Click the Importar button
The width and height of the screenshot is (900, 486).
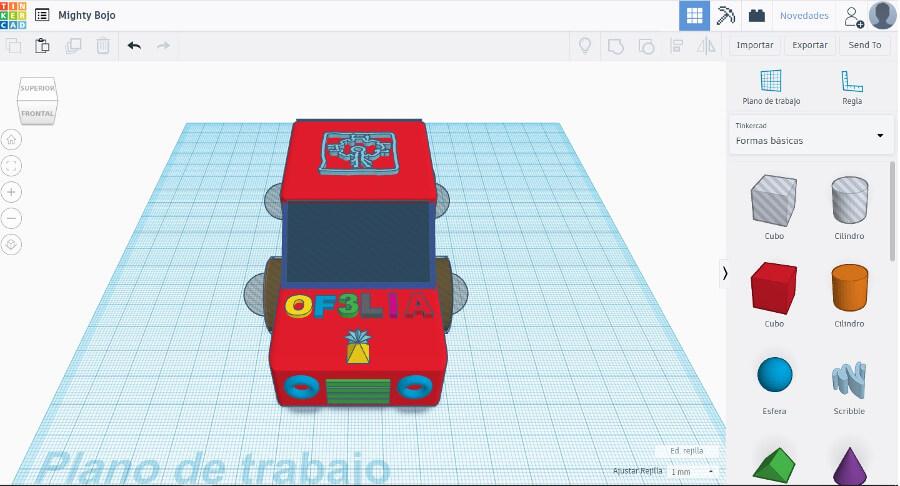click(755, 45)
